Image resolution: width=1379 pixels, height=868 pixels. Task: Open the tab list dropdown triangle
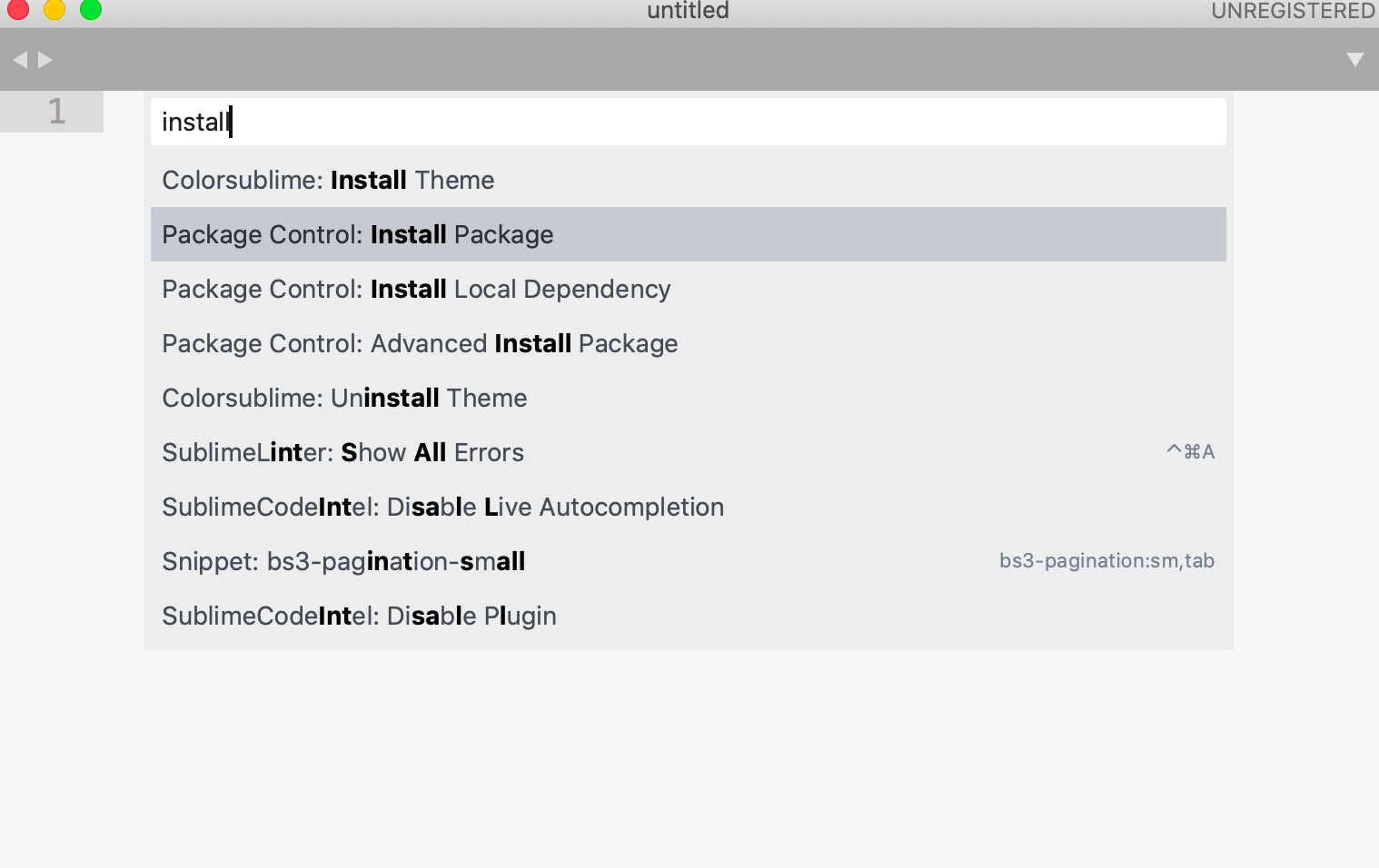[x=1354, y=60]
